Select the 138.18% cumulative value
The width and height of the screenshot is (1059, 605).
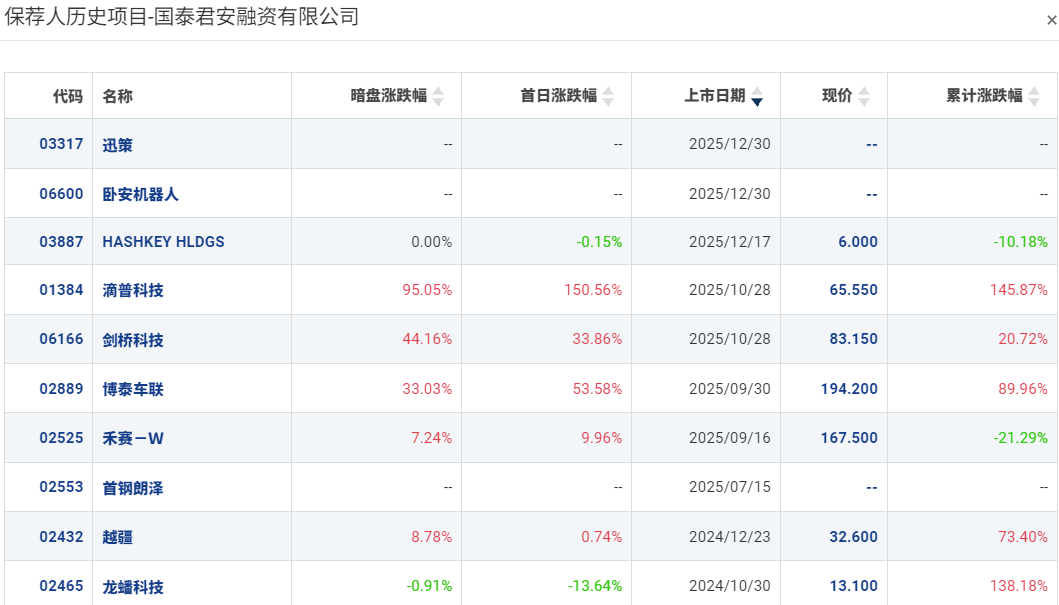coord(1018,585)
